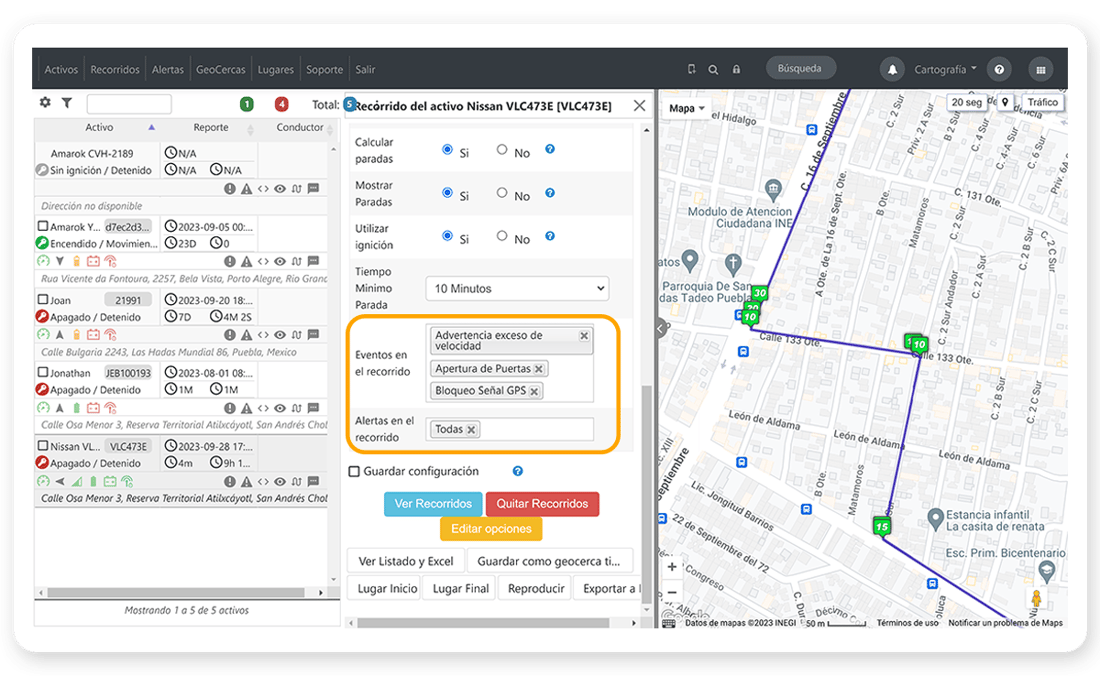Click the location pin icon on the map toolbar
Screen dimensions: 1100x676
1005,102
